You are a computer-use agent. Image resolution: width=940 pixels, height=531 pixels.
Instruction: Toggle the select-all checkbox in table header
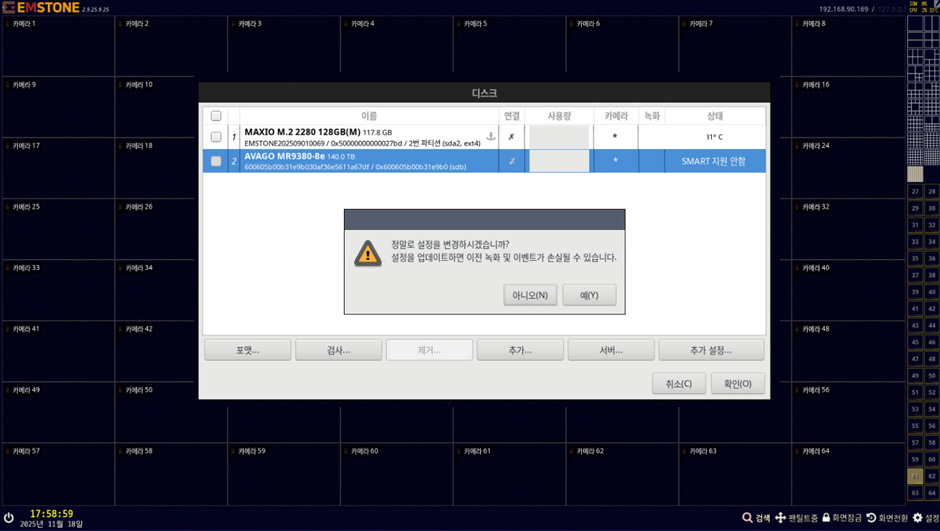216,116
